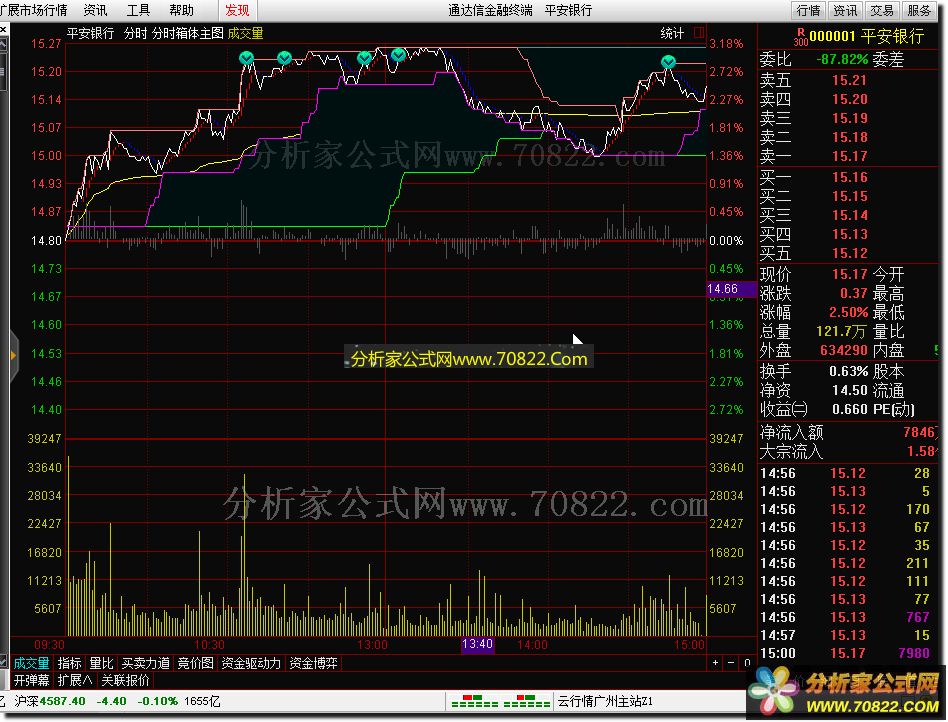Expand with the 扩展∧ button

tap(75, 680)
